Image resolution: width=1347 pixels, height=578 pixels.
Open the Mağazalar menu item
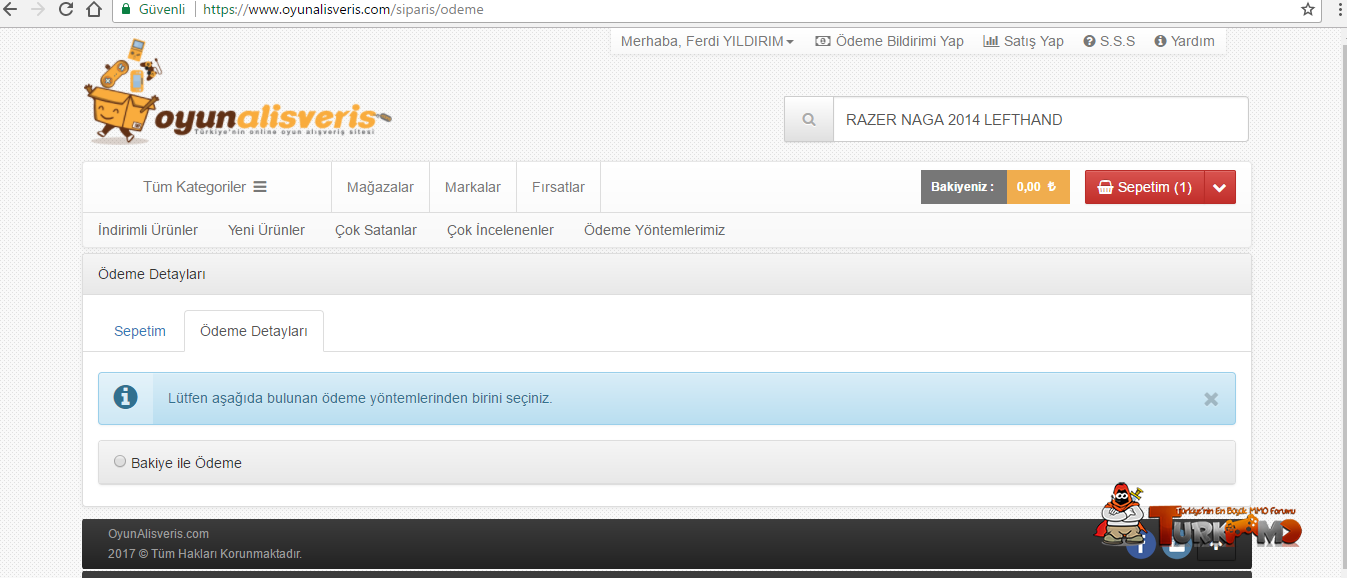coord(380,187)
